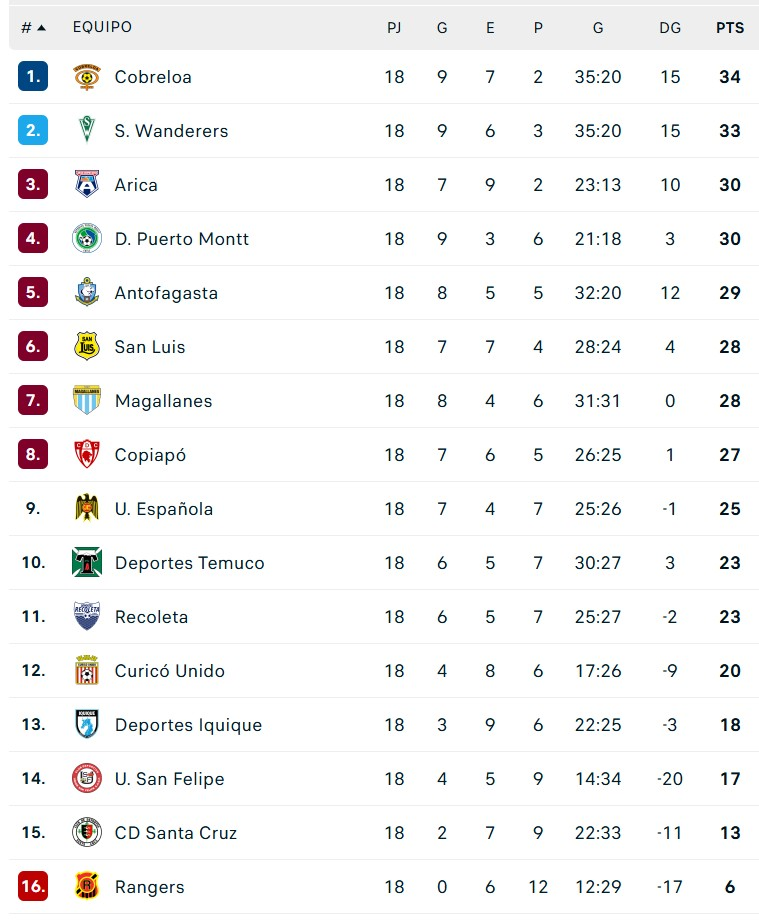Click the Magallanes striped shield logo
The width and height of the screenshot is (759, 921).
(86, 401)
